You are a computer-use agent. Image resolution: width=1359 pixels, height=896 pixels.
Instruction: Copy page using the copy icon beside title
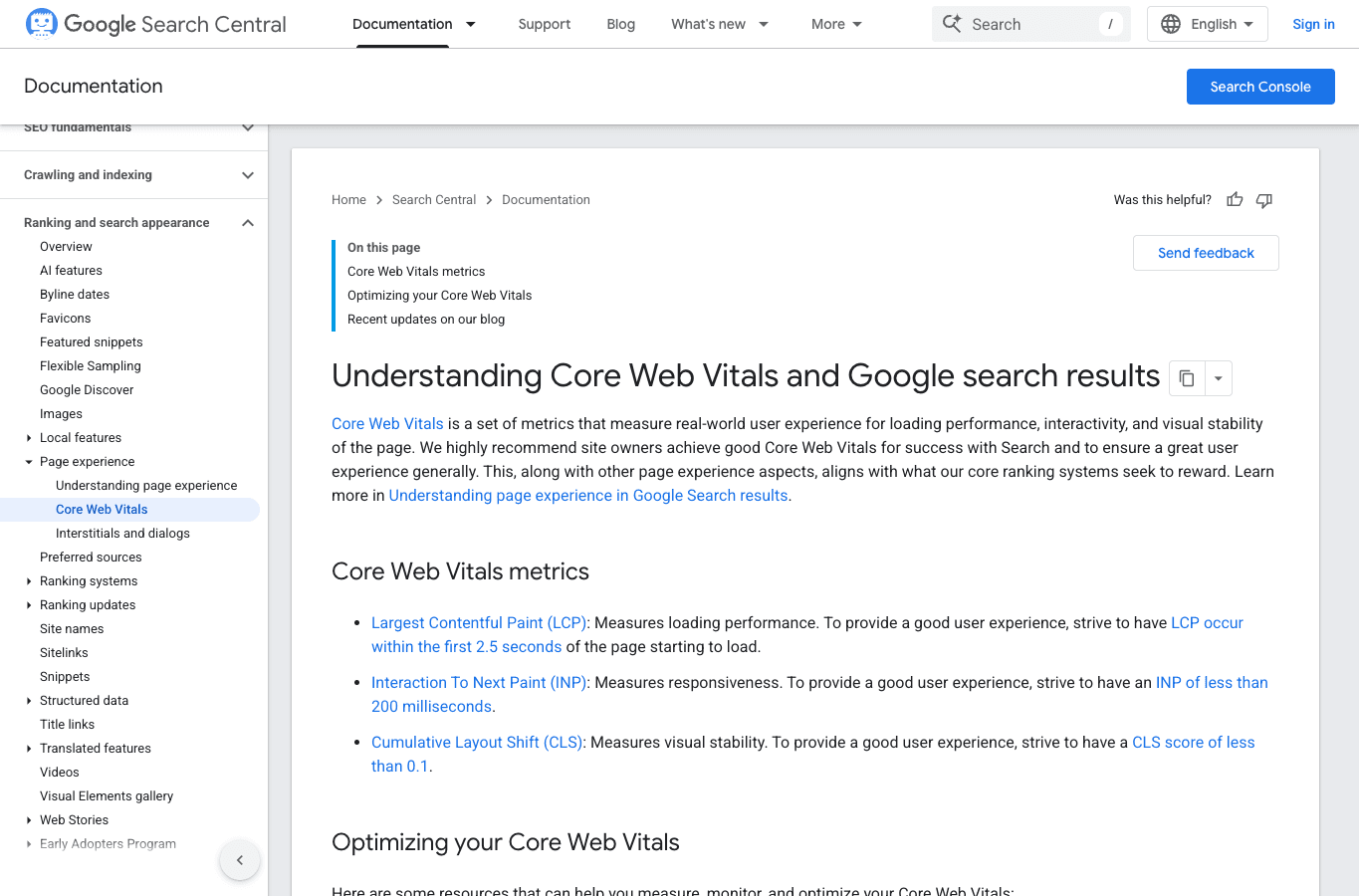click(1187, 378)
